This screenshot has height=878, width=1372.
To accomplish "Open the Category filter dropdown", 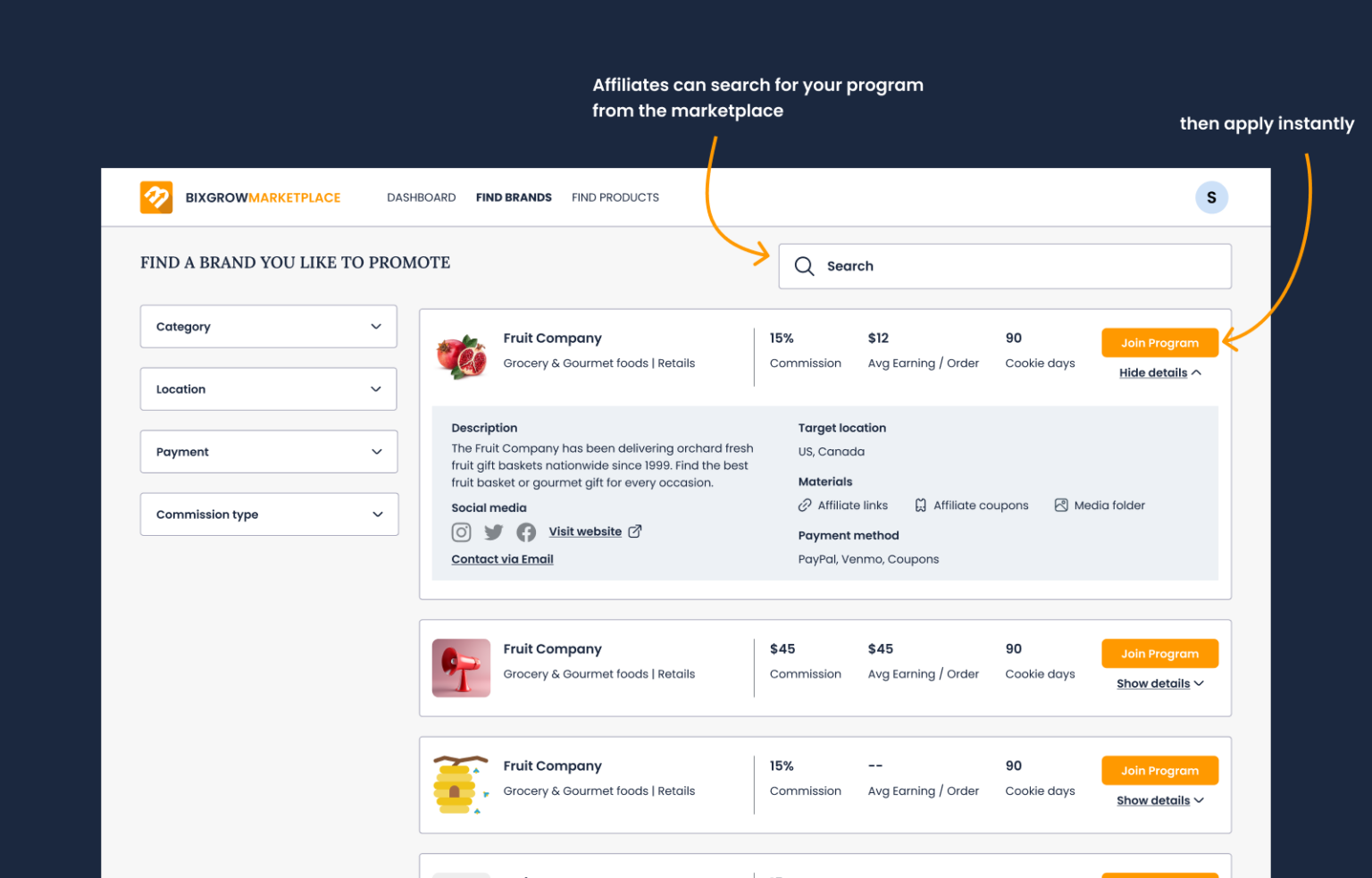I will [x=268, y=326].
